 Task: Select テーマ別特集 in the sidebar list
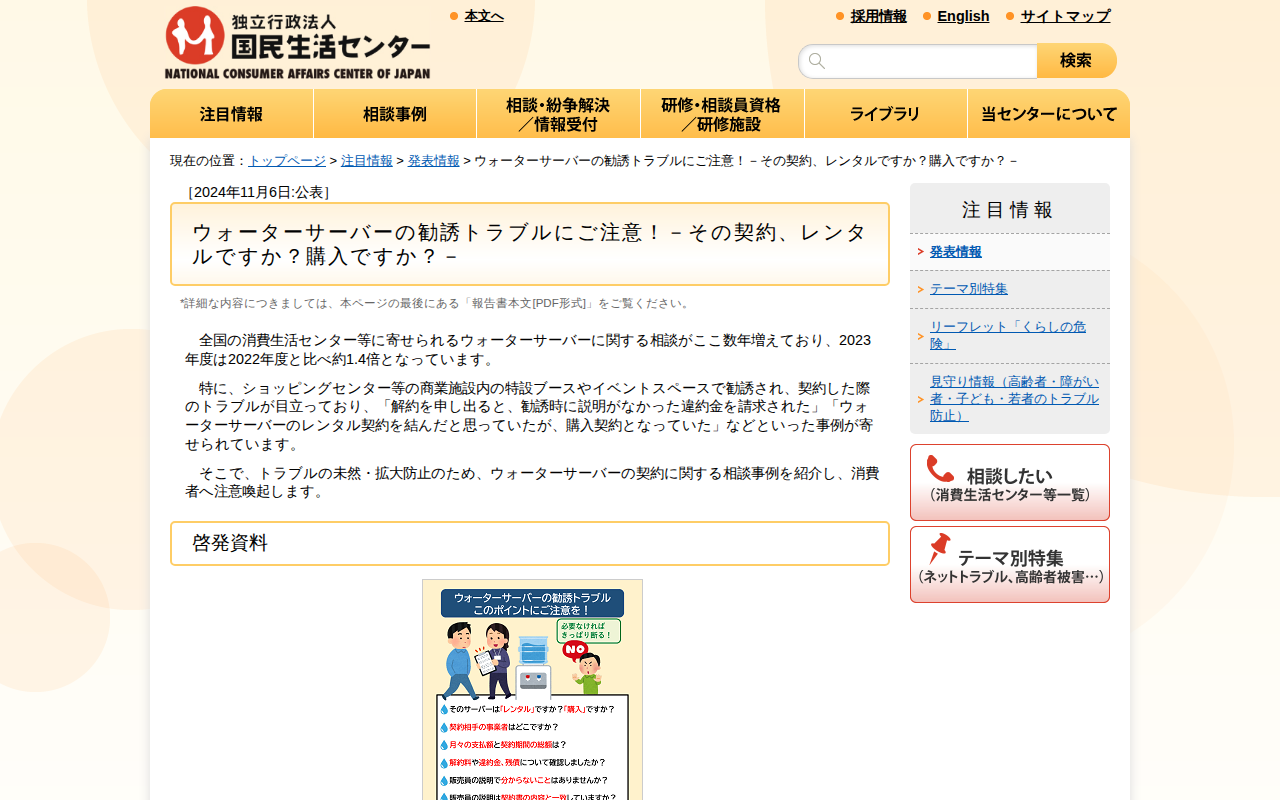(x=969, y=289)
